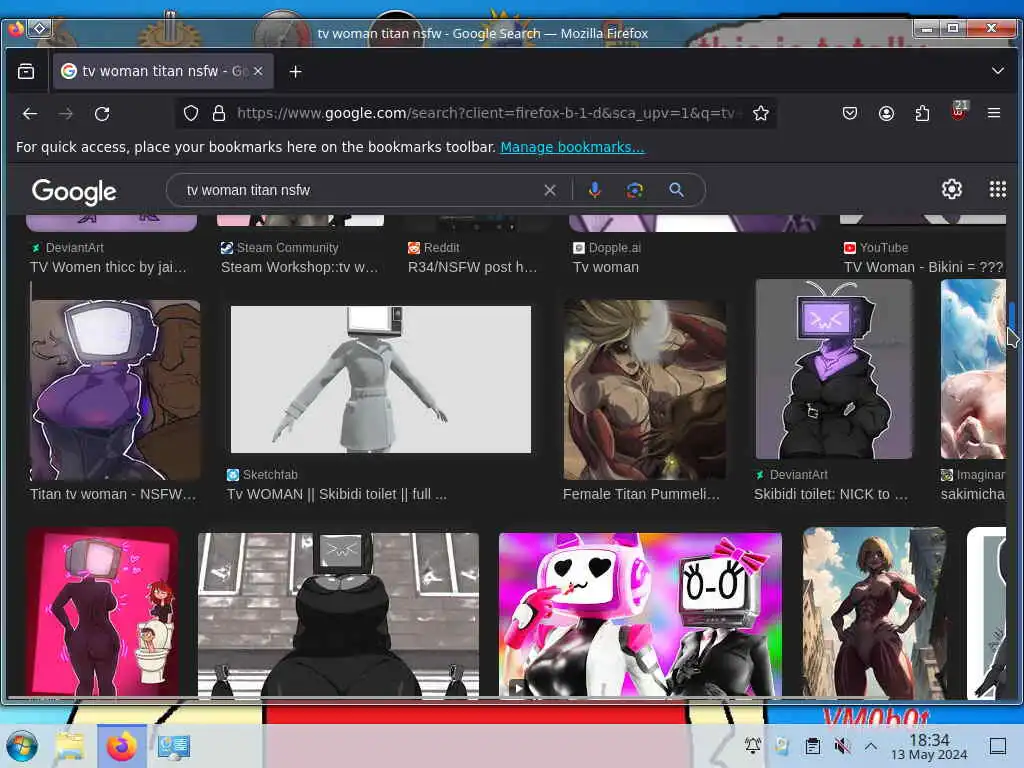This screenshot has width=1024, height=768.
Task: Open the Firefox hamburger application menu
Action: point(994,113)
